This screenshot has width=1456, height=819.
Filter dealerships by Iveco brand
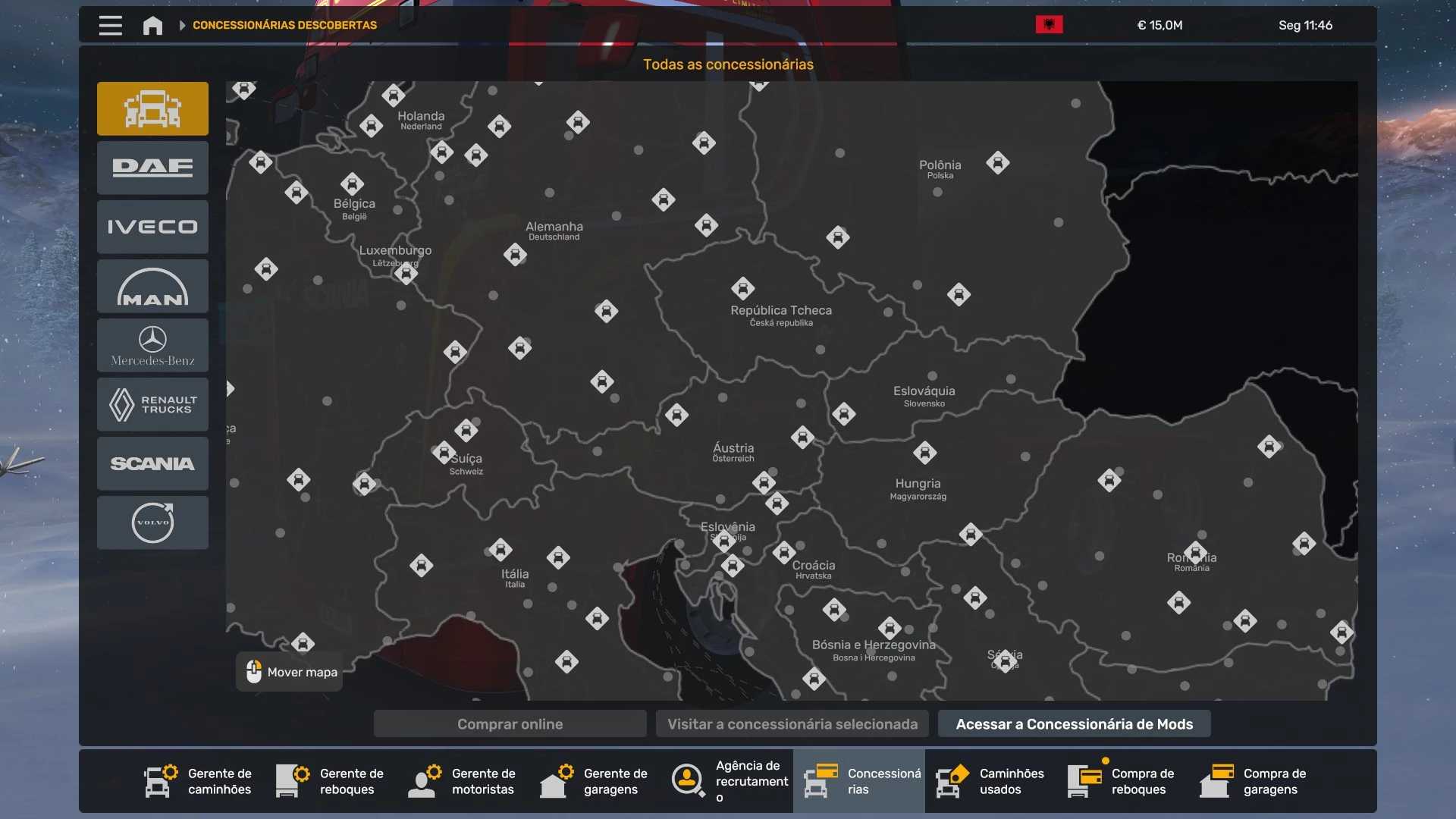[152, 227]
